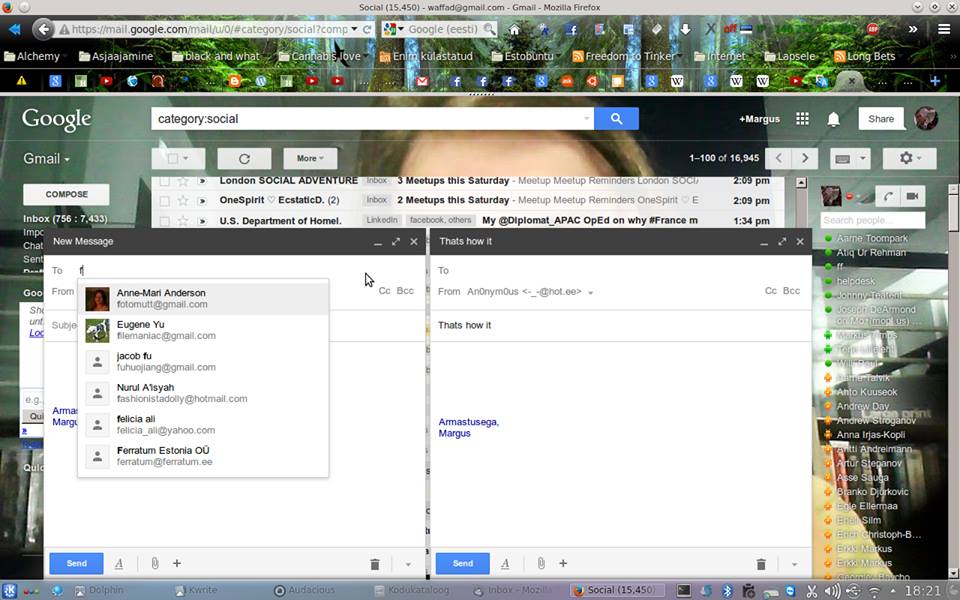The width and height of the screenshot is (960, 600).
Task: Refresh the Gmail message list
Action: (244, 159)
